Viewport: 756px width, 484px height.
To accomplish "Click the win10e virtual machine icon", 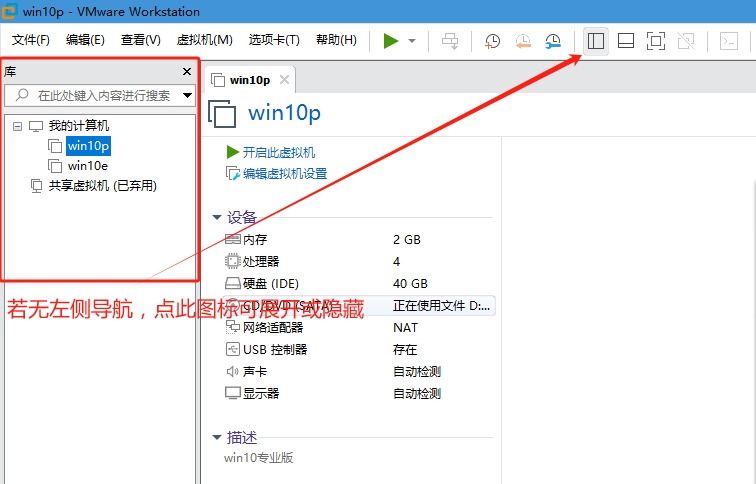I will pyautogui.click(x=55, y=166).
